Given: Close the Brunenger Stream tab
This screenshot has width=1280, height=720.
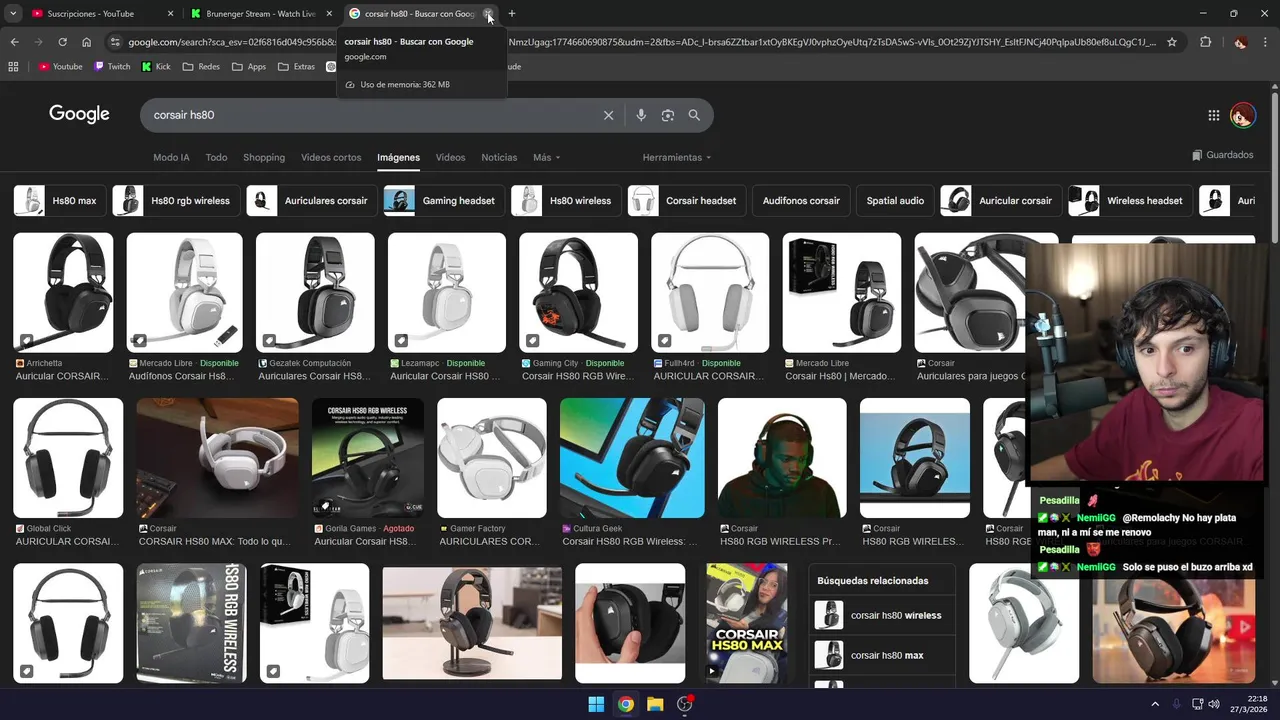Looking at the screenshot, I should coord(329,14).
